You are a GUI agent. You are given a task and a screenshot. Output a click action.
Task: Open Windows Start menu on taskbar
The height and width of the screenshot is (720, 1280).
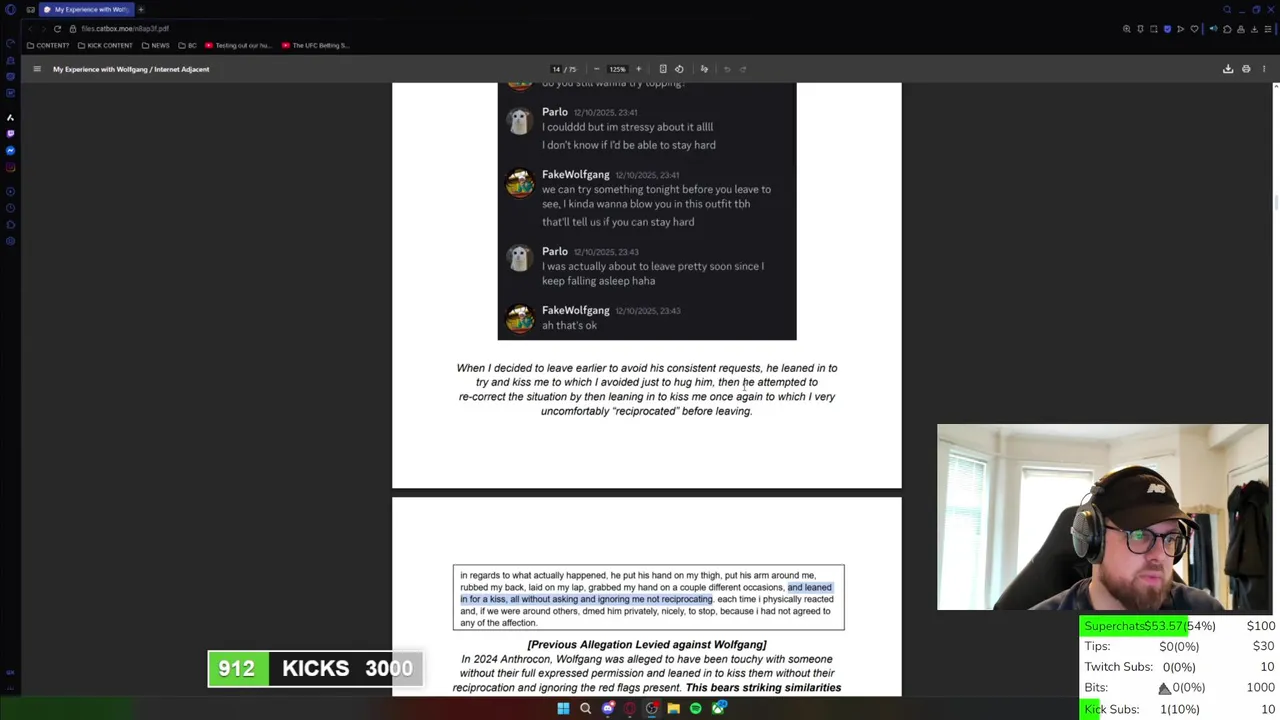[x=563, y=709]
